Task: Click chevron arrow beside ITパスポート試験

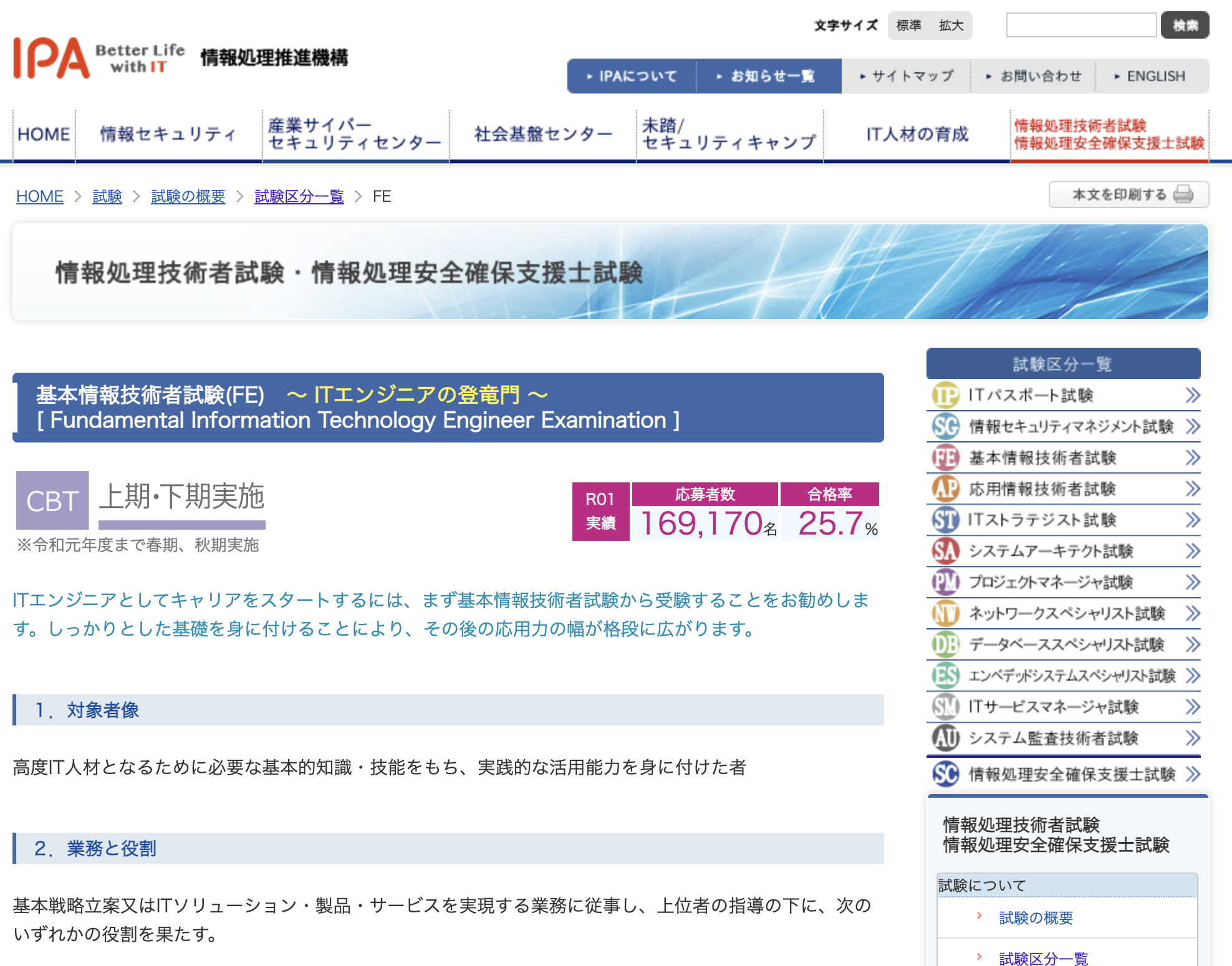Action: click(x=1193, y=395)
